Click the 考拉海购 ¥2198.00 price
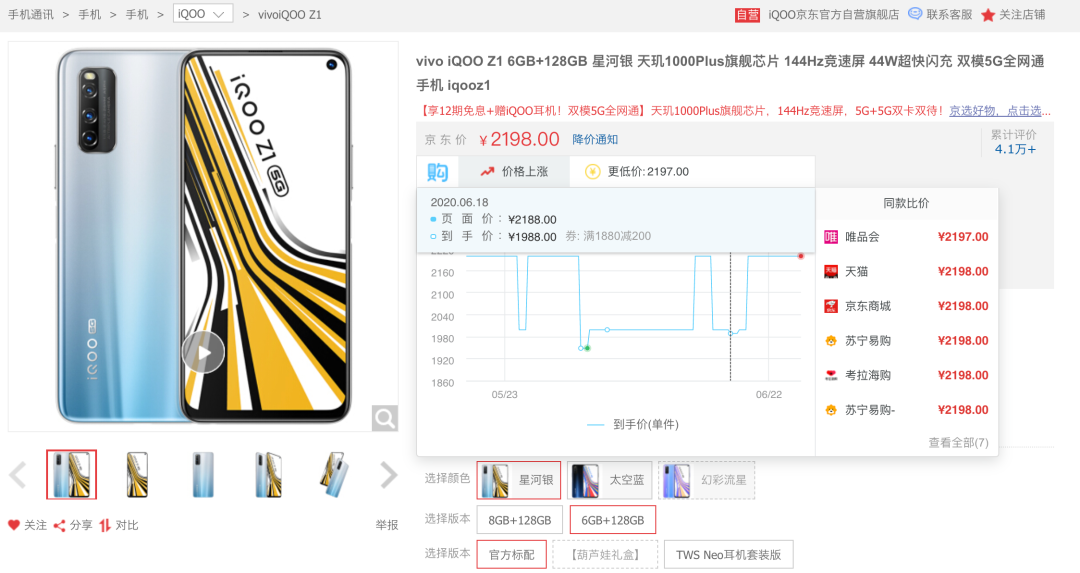1080x573 pixels. 963,375
